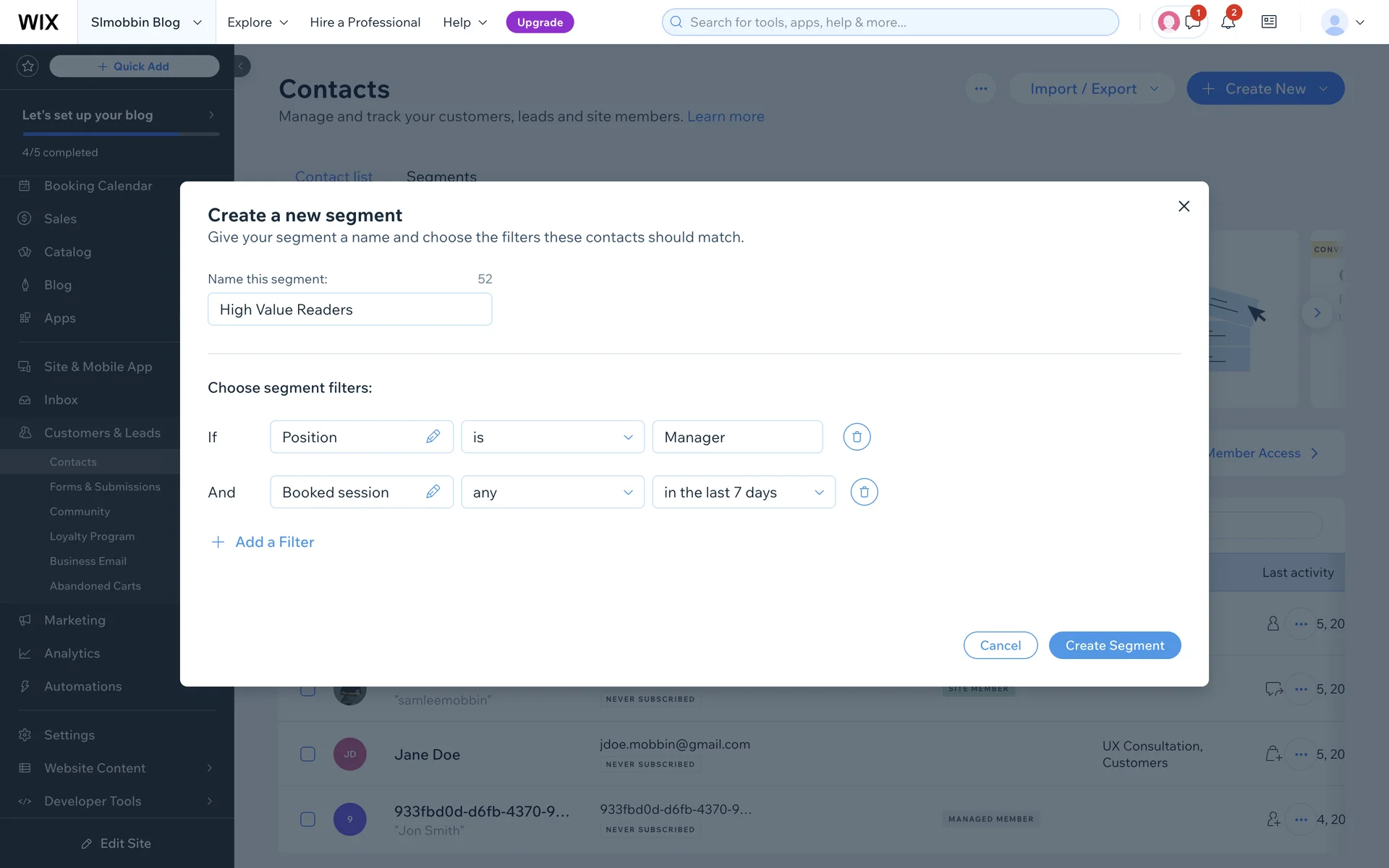Viewport: 1389px width, 868px height.
Task: Open the news feed icon in header
Action: [x=1269, y=22]
